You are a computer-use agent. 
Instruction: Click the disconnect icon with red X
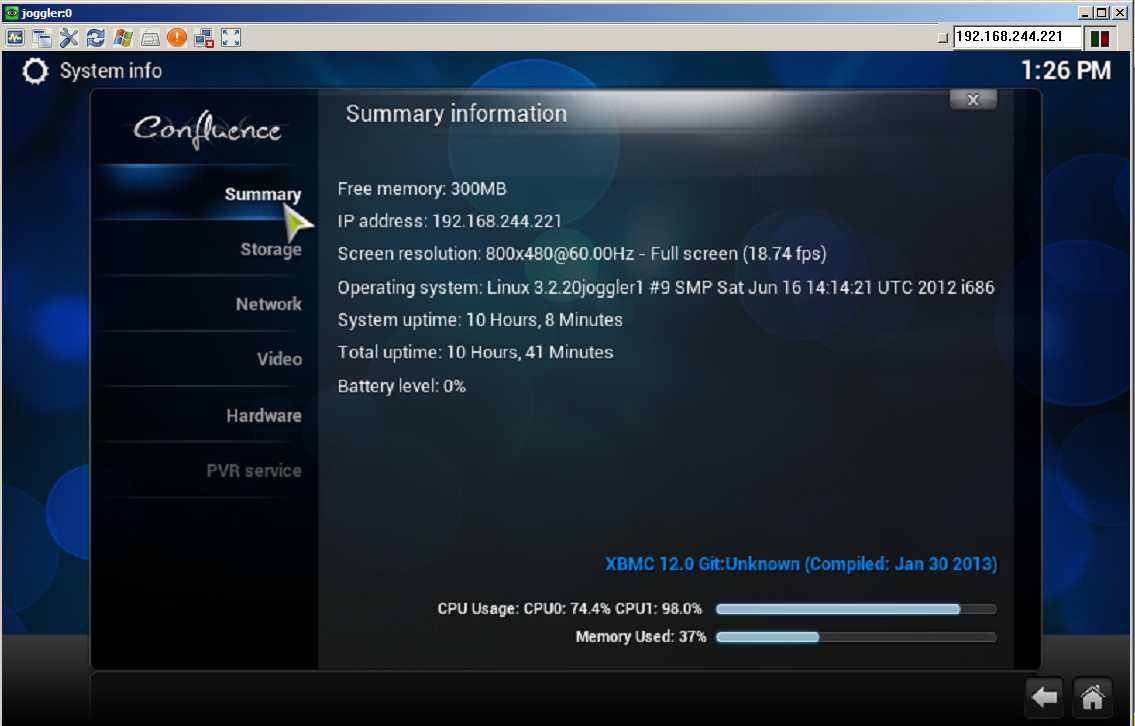click(x=203, y=38)
